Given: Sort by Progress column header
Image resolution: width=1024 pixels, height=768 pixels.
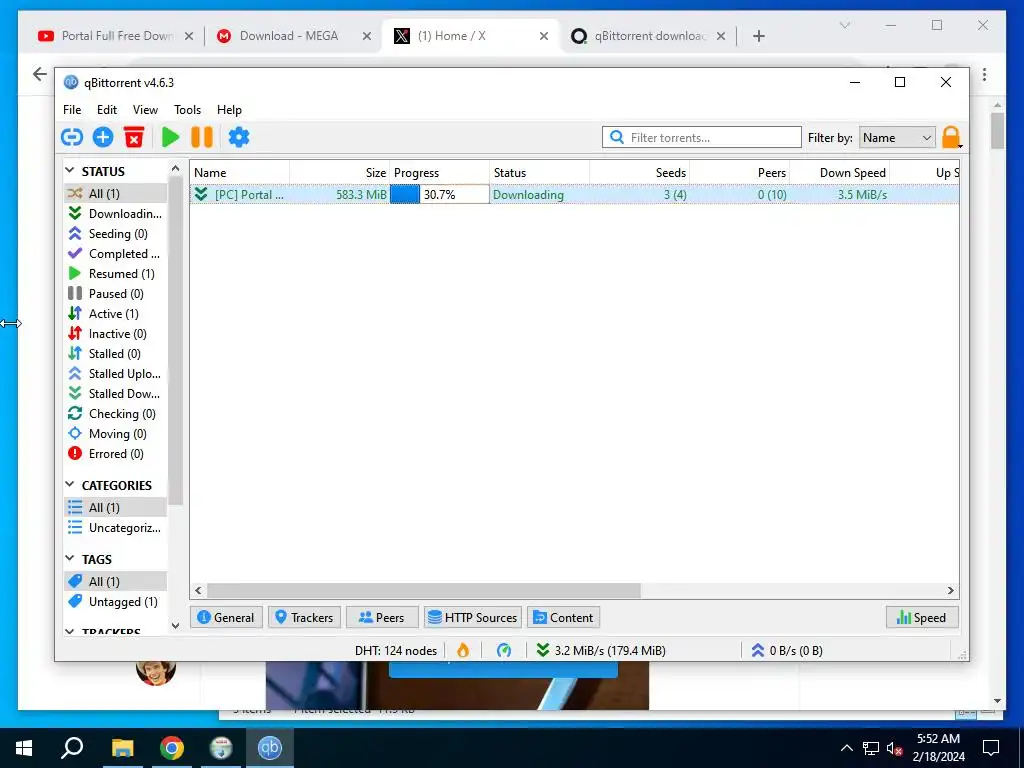Looking at the screenshot, I should [440, 172].
